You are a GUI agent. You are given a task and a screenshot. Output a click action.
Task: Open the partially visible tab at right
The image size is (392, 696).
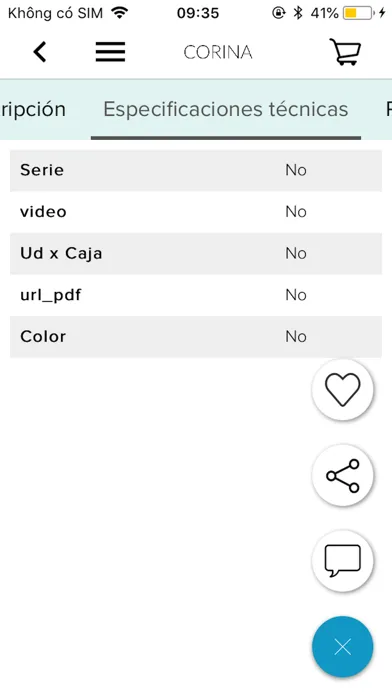coord(388,109)
